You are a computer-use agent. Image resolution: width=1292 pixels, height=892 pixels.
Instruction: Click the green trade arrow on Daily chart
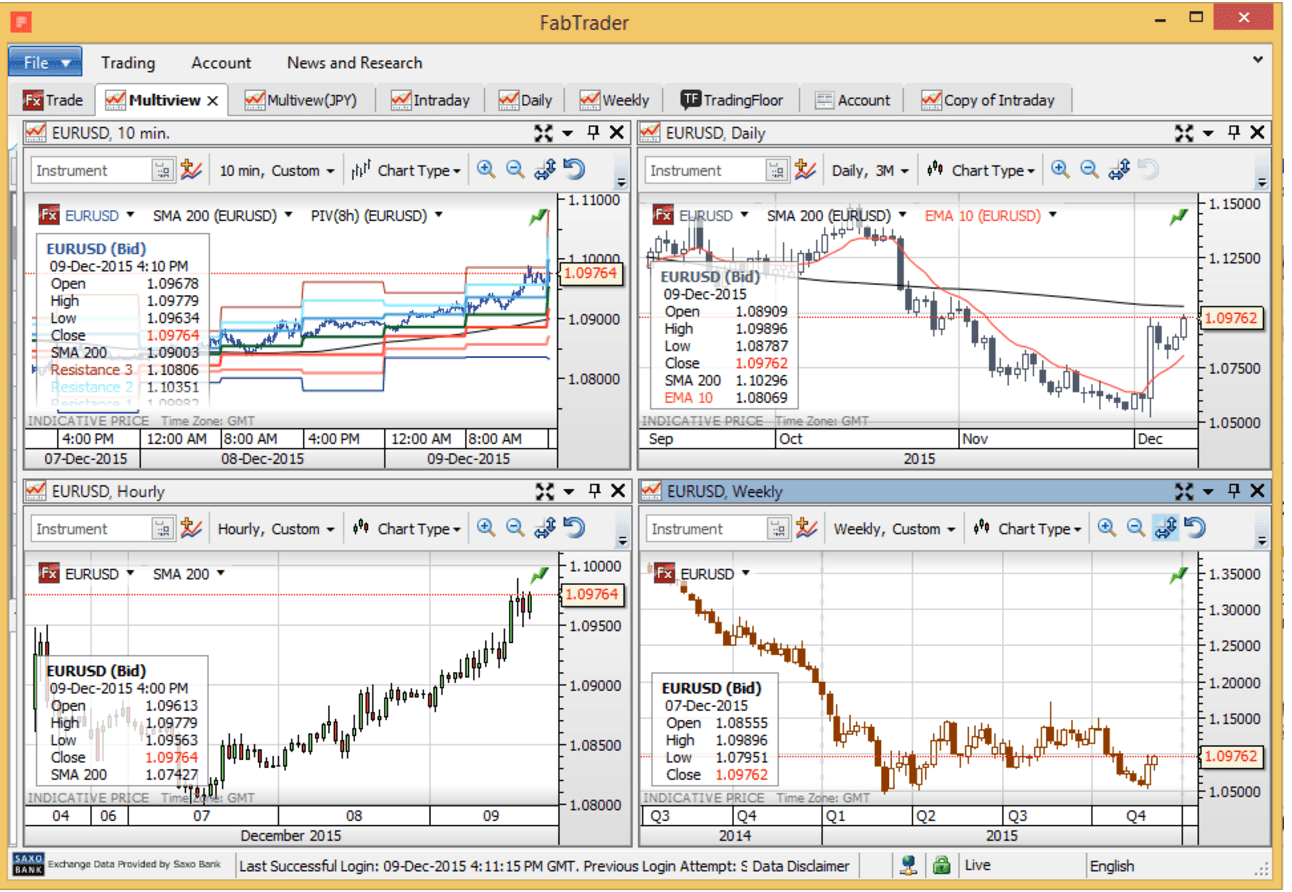[1179, 216]
